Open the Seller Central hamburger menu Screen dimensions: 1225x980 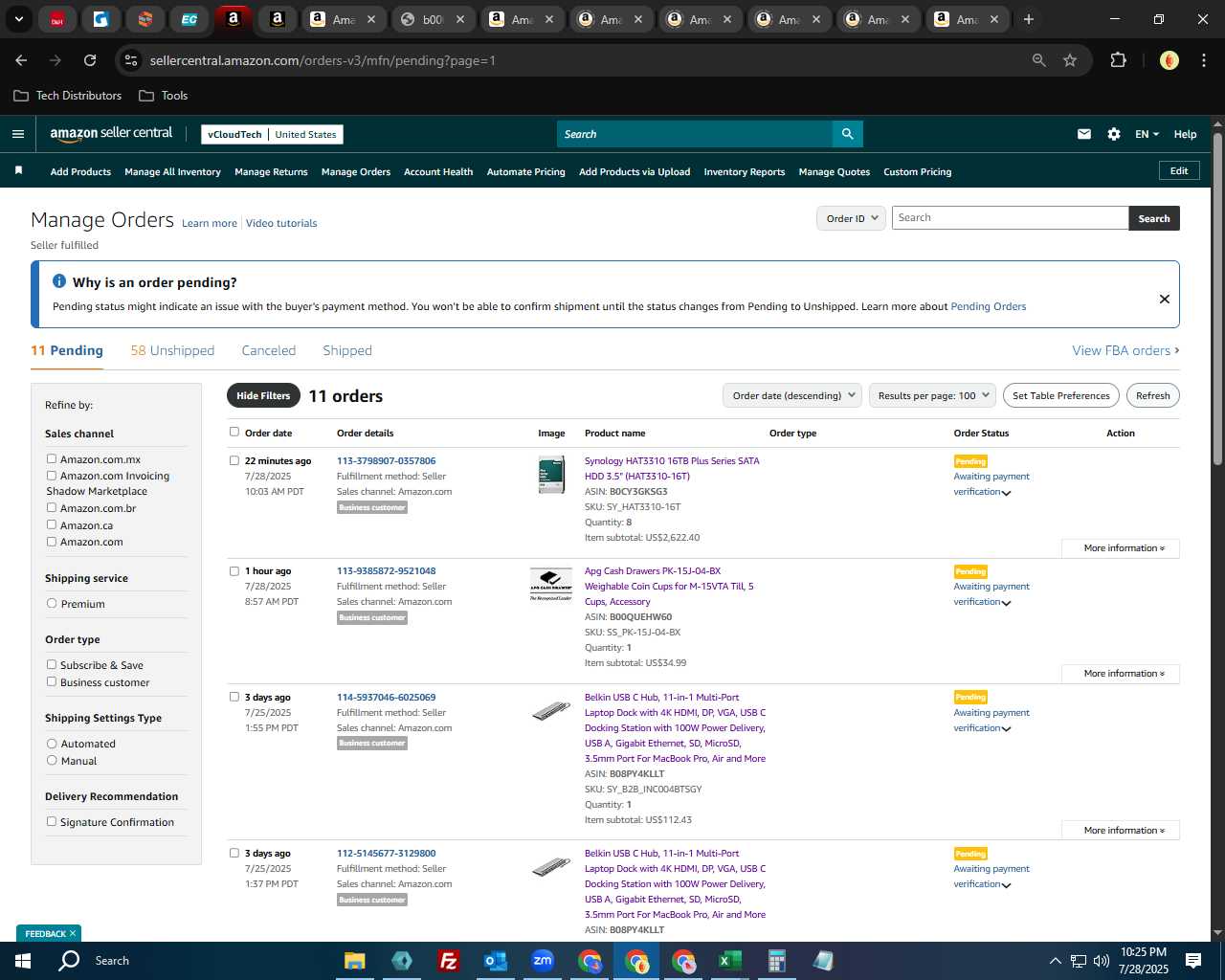18,134
